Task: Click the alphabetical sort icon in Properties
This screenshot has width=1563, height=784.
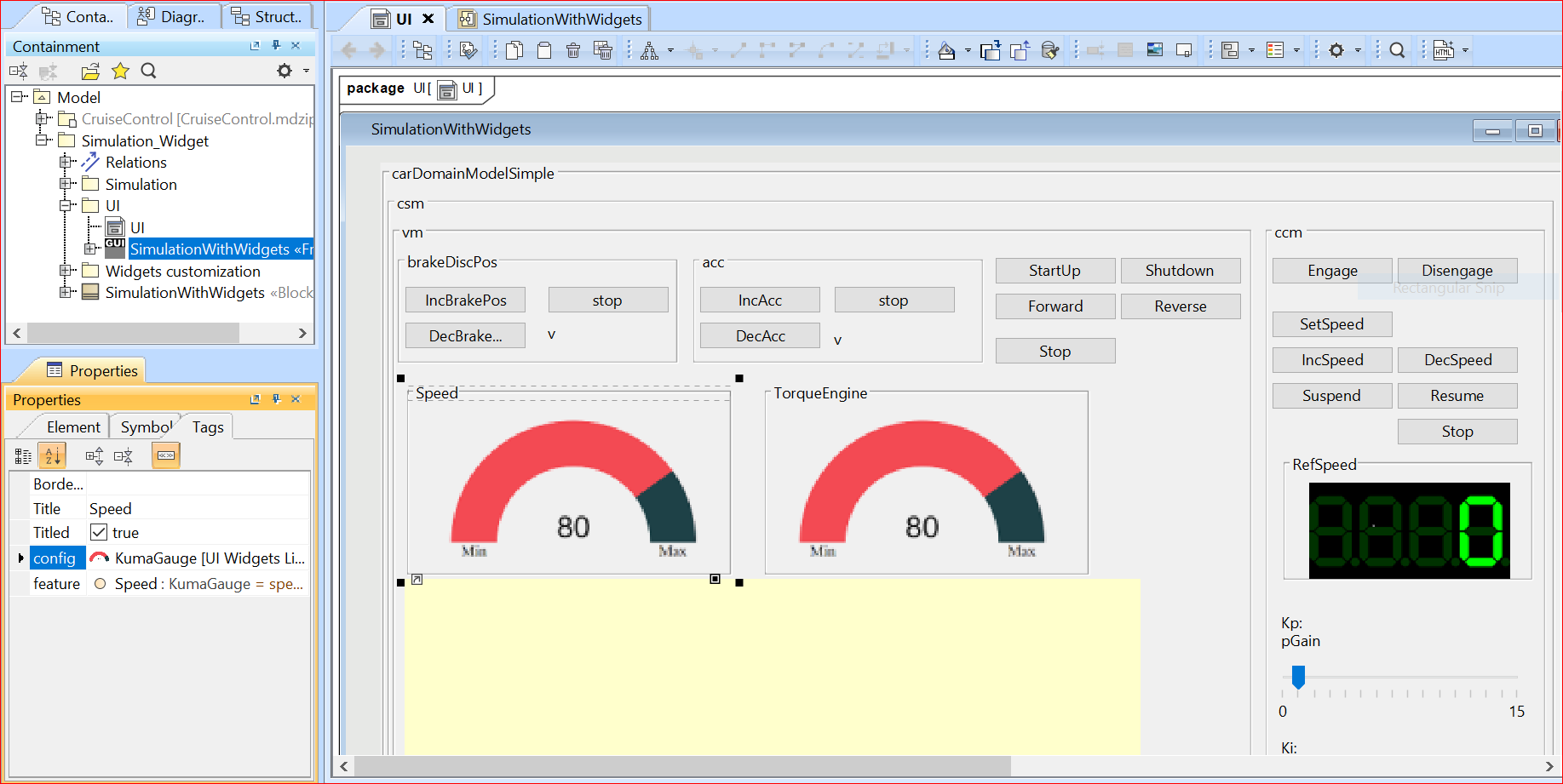Action: [x=52, y=456]
